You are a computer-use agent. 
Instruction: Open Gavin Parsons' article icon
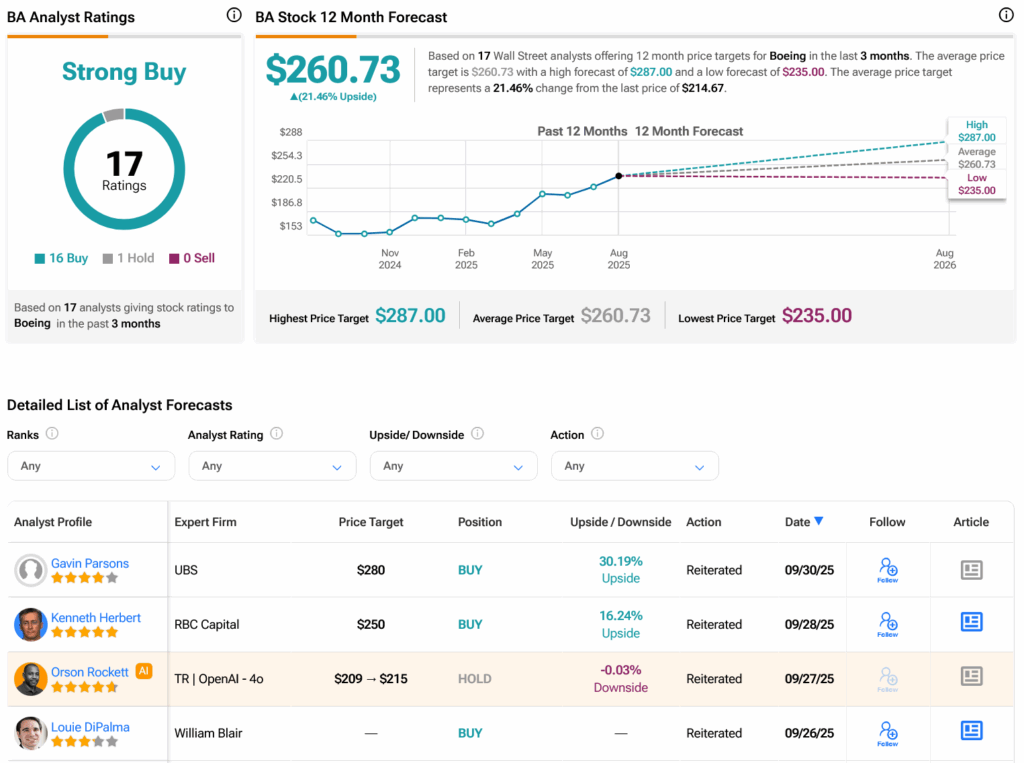coord(971,570)
